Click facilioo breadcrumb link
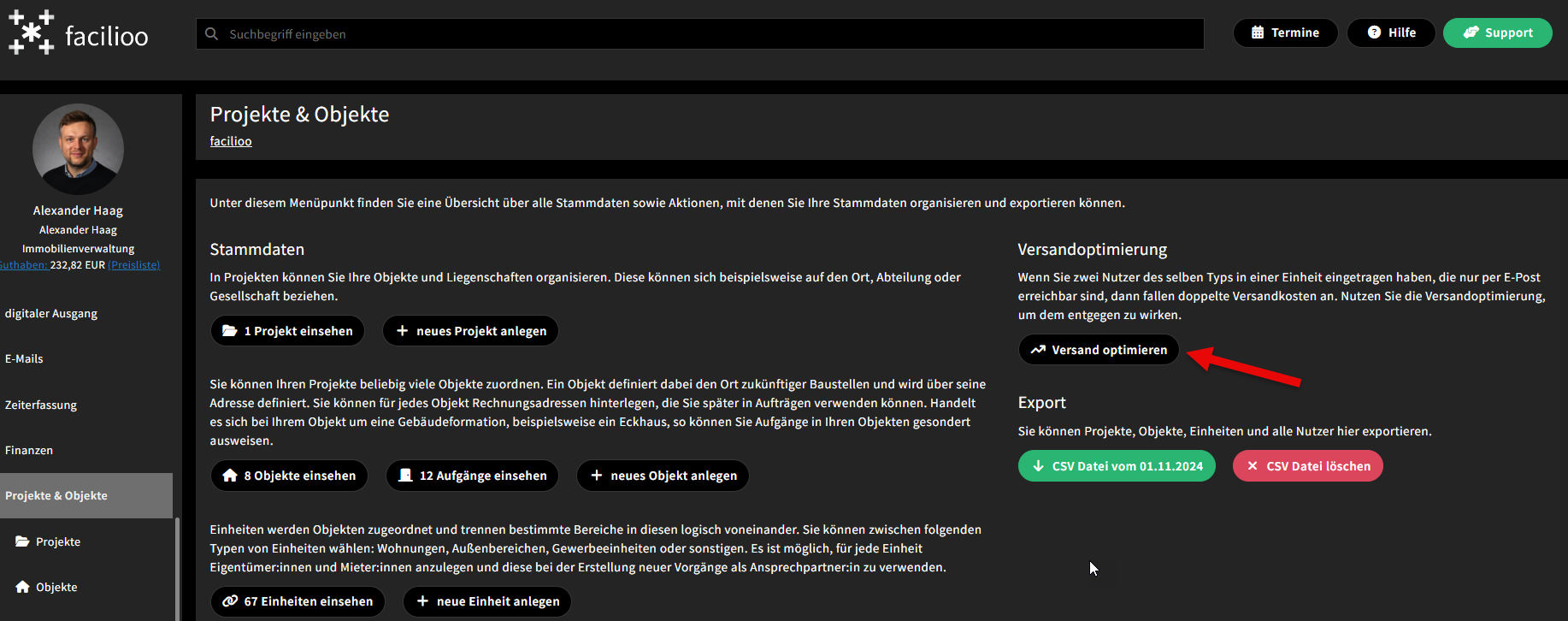Image resolution: width=1568 pixels, height=621 pixels. point(231,141)
